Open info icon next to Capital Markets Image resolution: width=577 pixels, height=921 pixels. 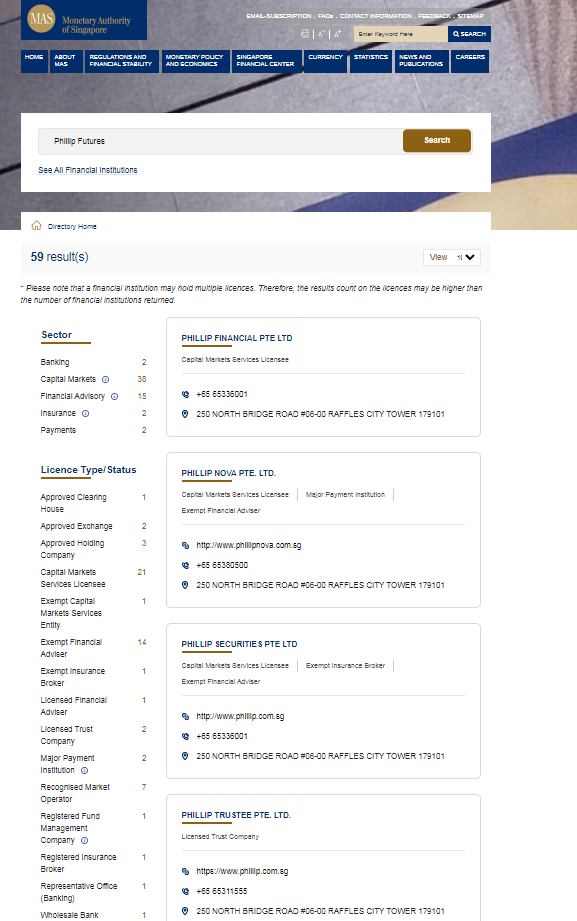coord(106,379)
